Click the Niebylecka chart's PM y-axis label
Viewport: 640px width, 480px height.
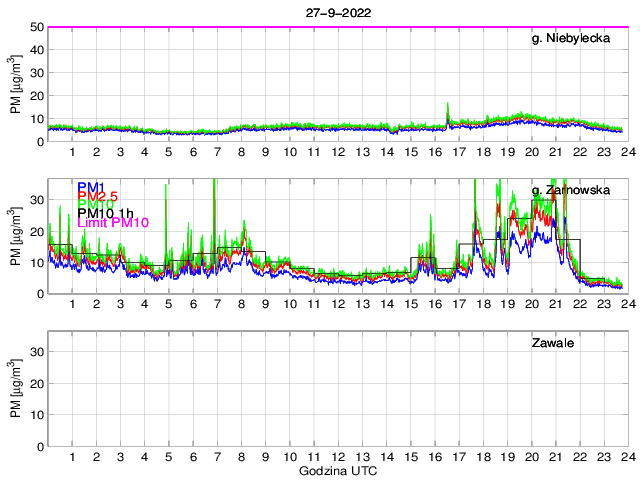15,84
